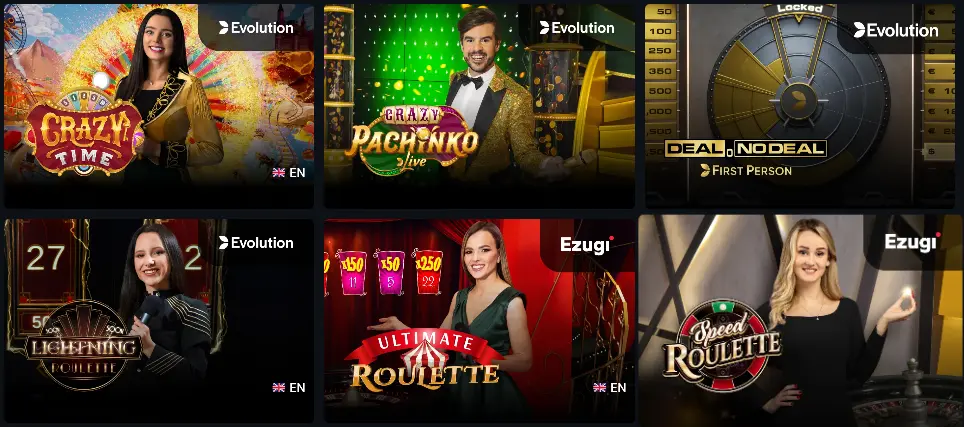The width and height of the screenshot is (964, 427).
Task: Launch Deal or No Deal First Person
Action: [803, 106]
